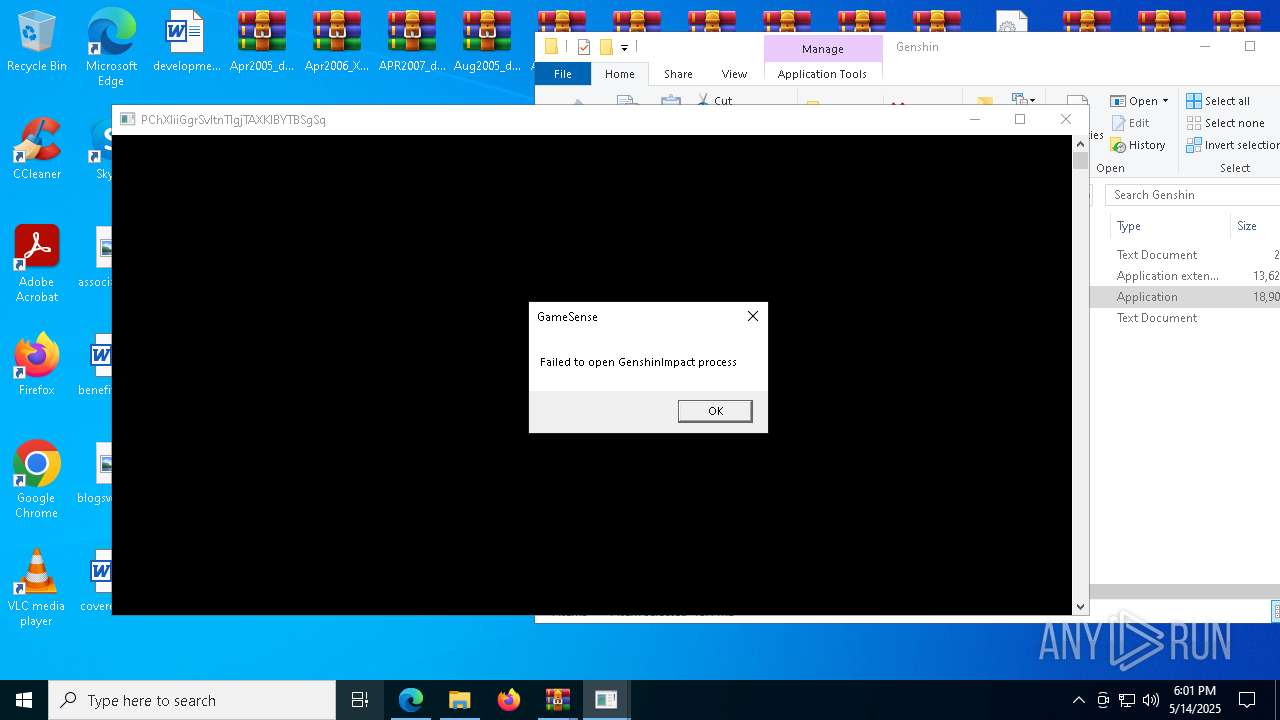
Task: Open the network icon in system tray
Action: [x=1127, y=700]
